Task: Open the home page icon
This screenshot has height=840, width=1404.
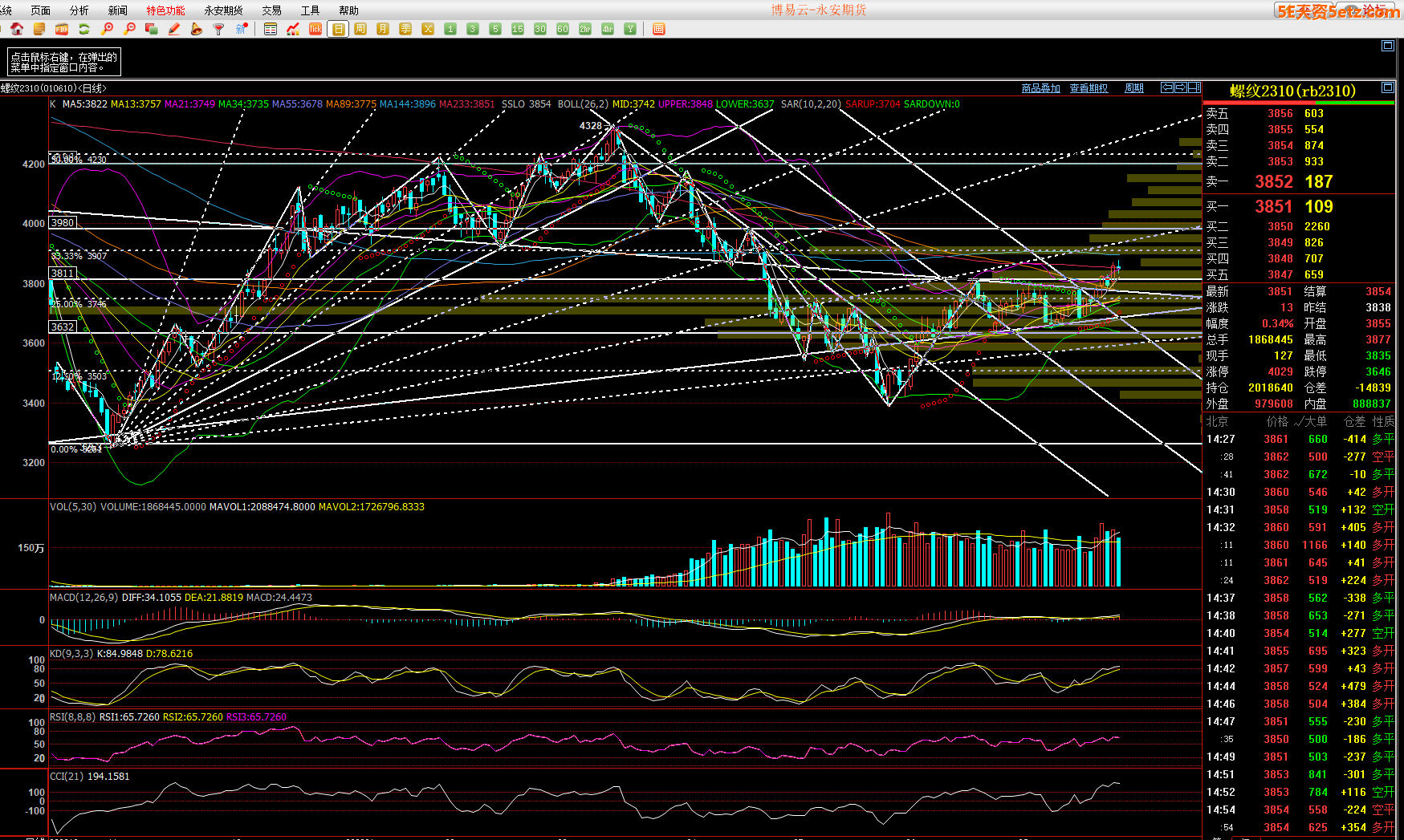Action: click(17, 29)
